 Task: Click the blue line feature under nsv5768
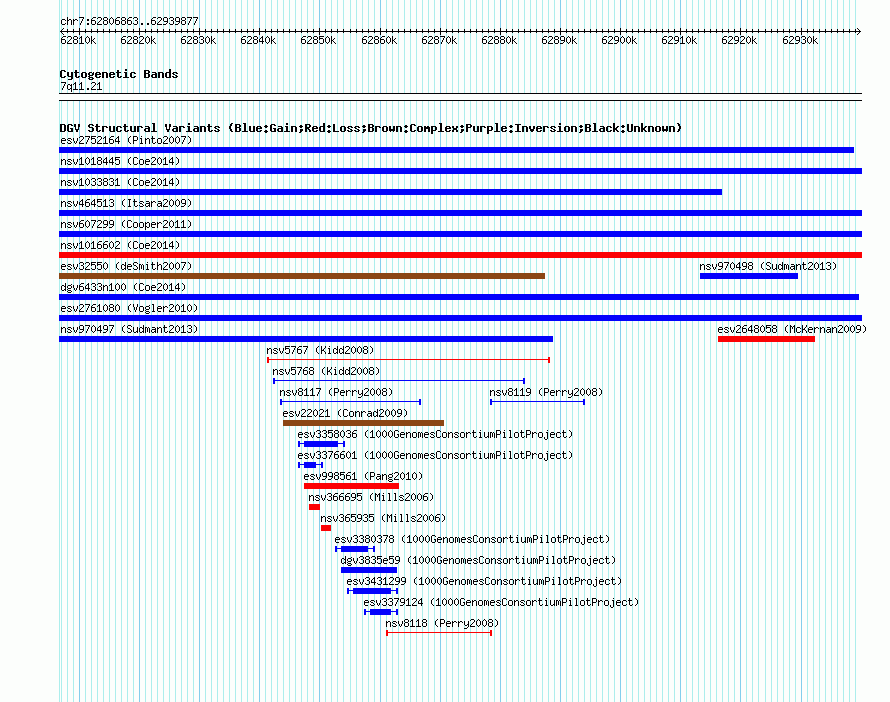tap(398, 381)
